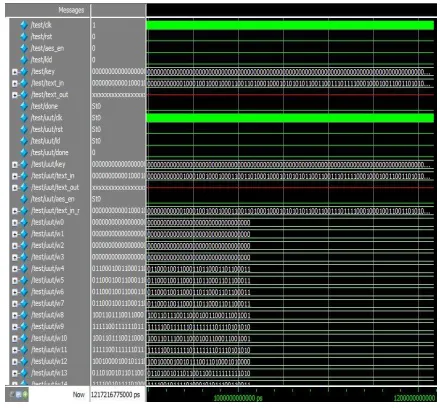Expand the /test/text_out bus
Viewport: 440px width, 408px height.
(15, 95)
